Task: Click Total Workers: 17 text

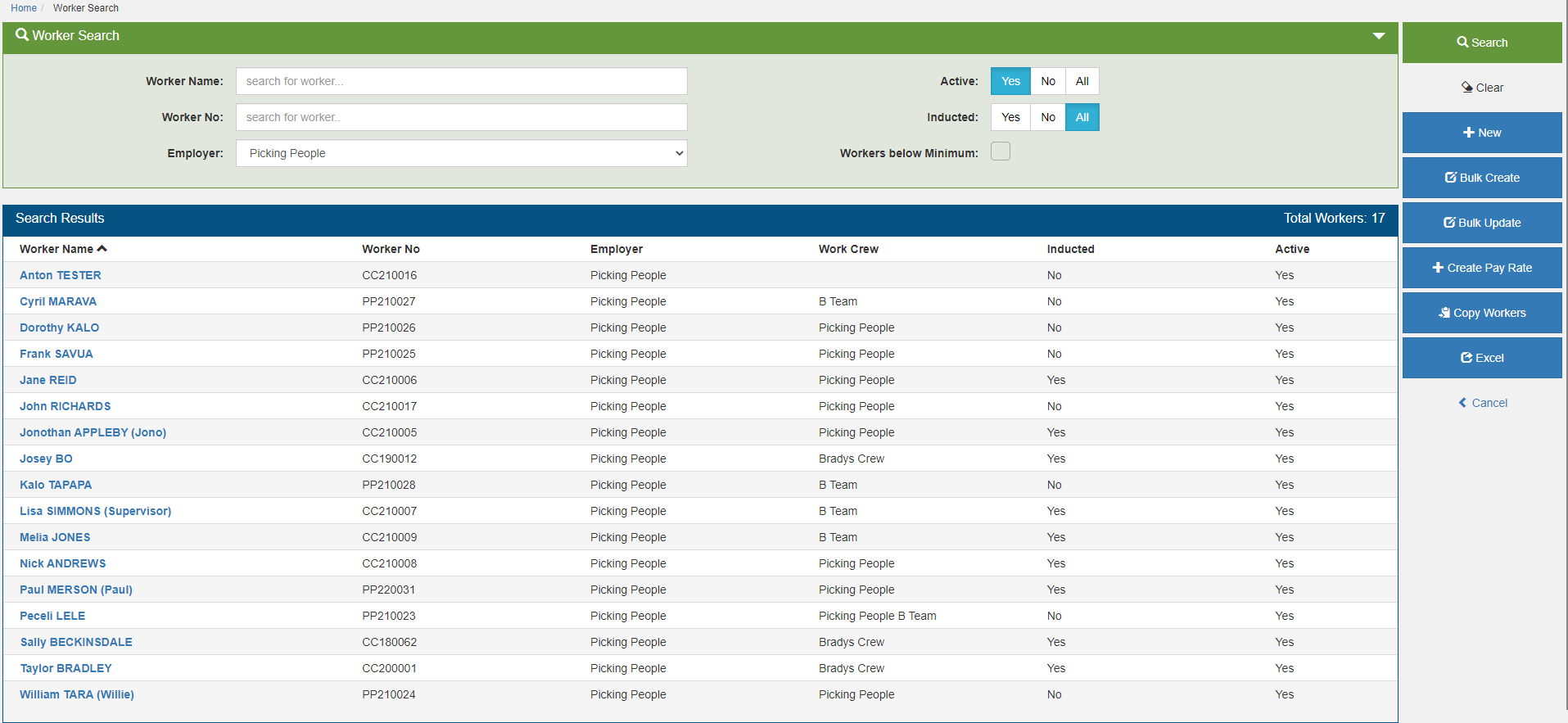Action: (x=1335, y=218)
